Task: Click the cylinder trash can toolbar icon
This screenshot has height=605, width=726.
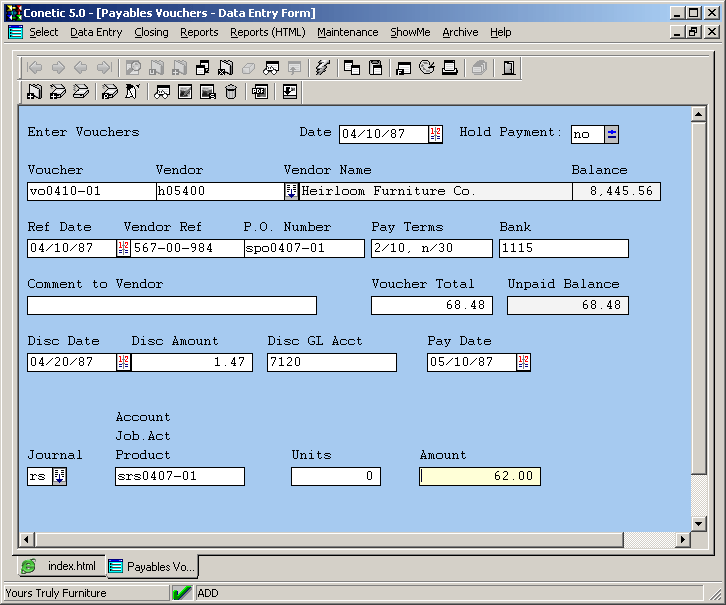Action: (231, 92)
